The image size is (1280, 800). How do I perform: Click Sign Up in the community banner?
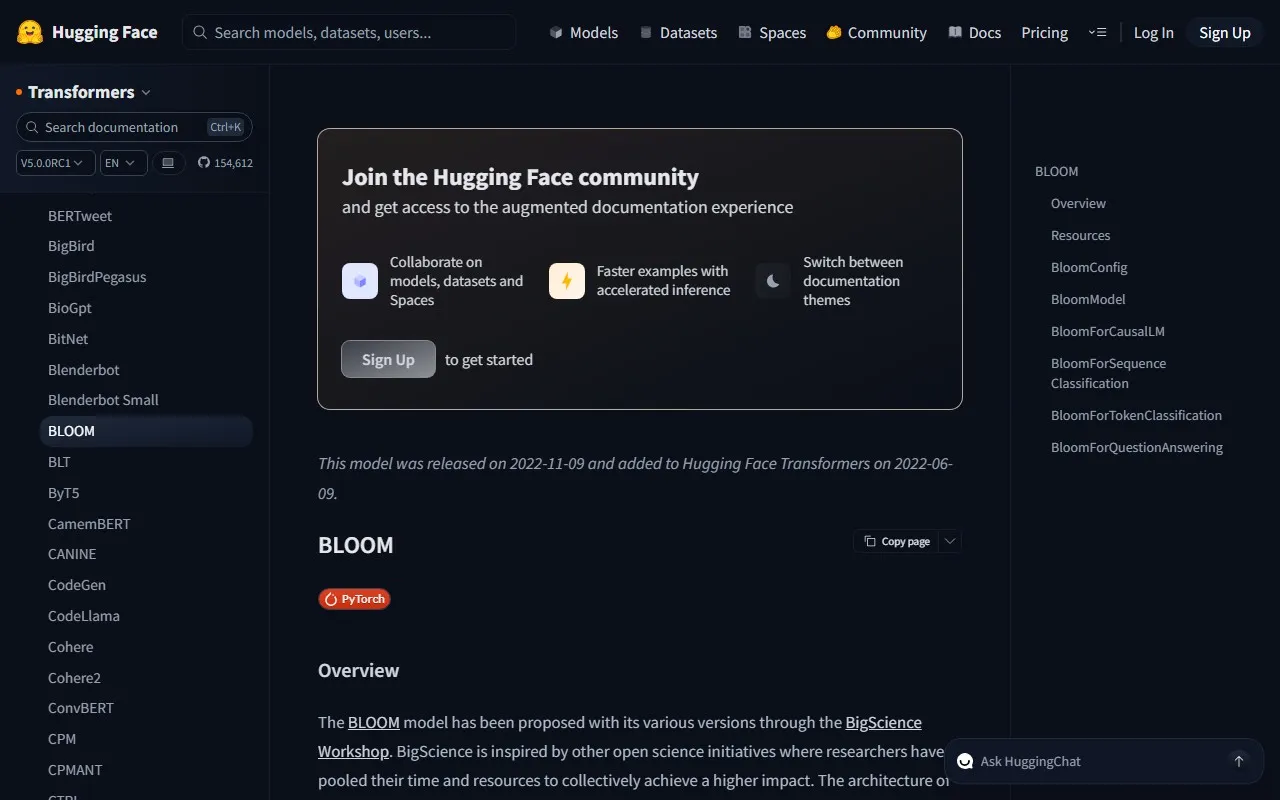click(x=388, y=359)
